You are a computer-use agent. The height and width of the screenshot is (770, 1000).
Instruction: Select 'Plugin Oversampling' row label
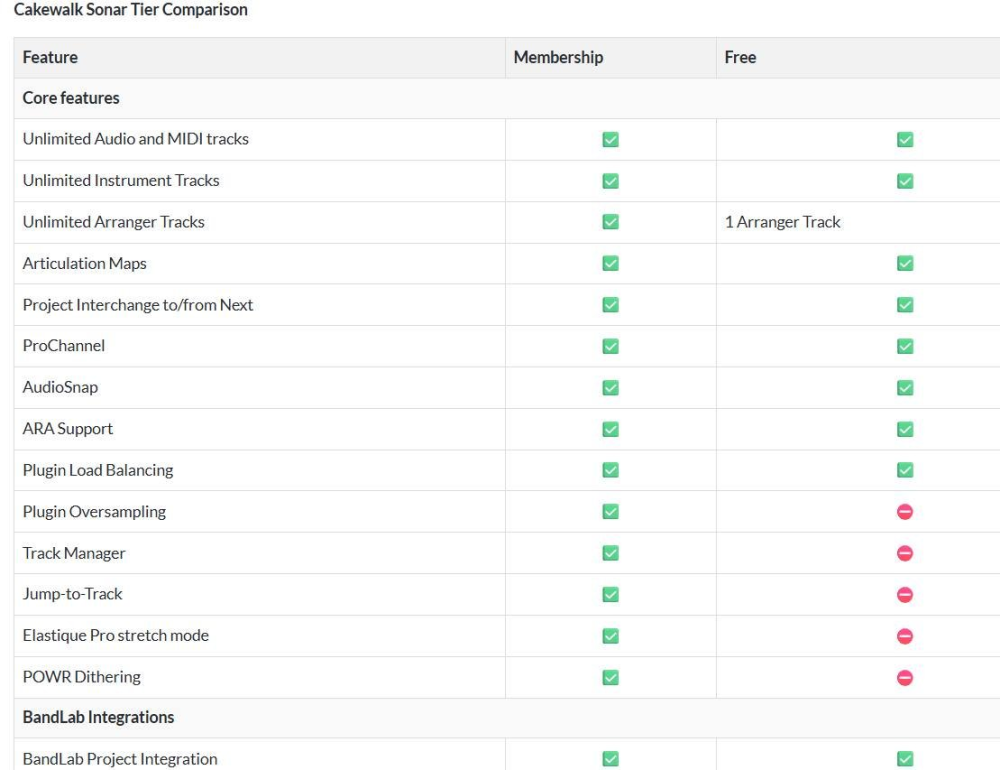94,512
